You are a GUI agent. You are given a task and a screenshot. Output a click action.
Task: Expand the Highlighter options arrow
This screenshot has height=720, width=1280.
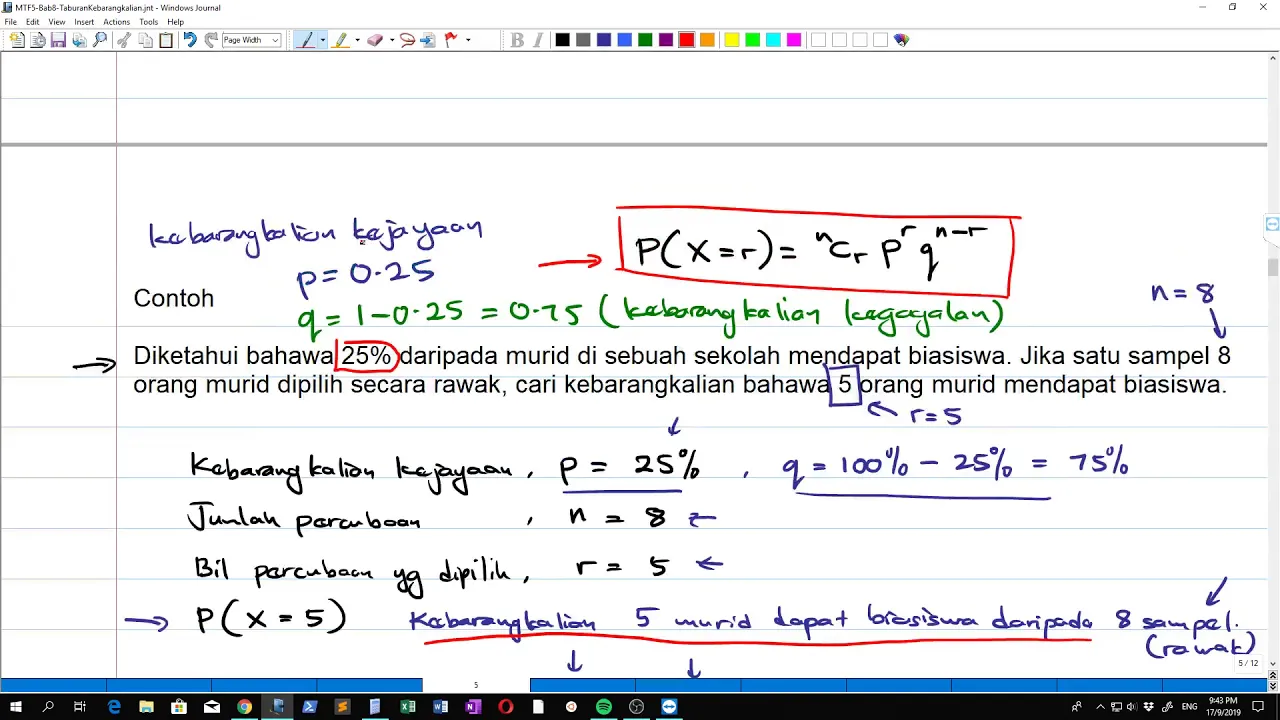coord(358,40)
